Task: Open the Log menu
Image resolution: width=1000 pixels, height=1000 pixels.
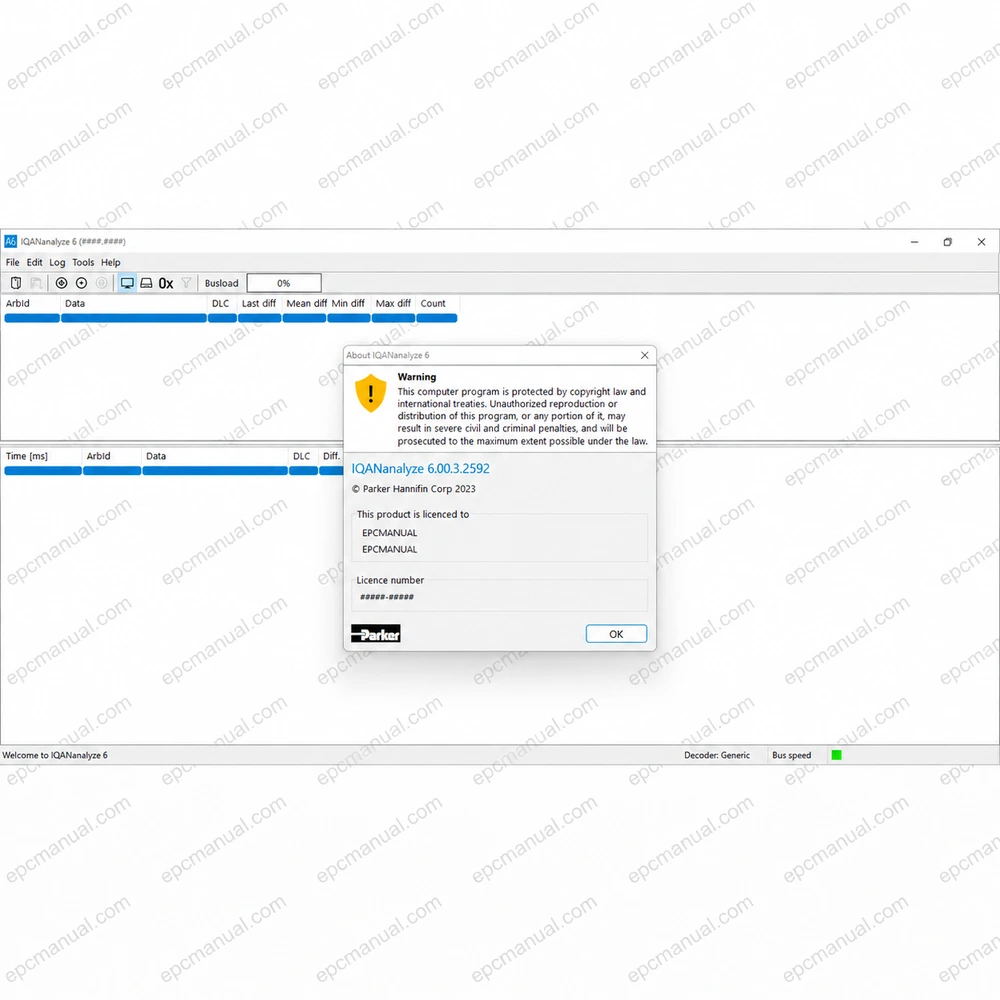Action: tap(57, 262)
